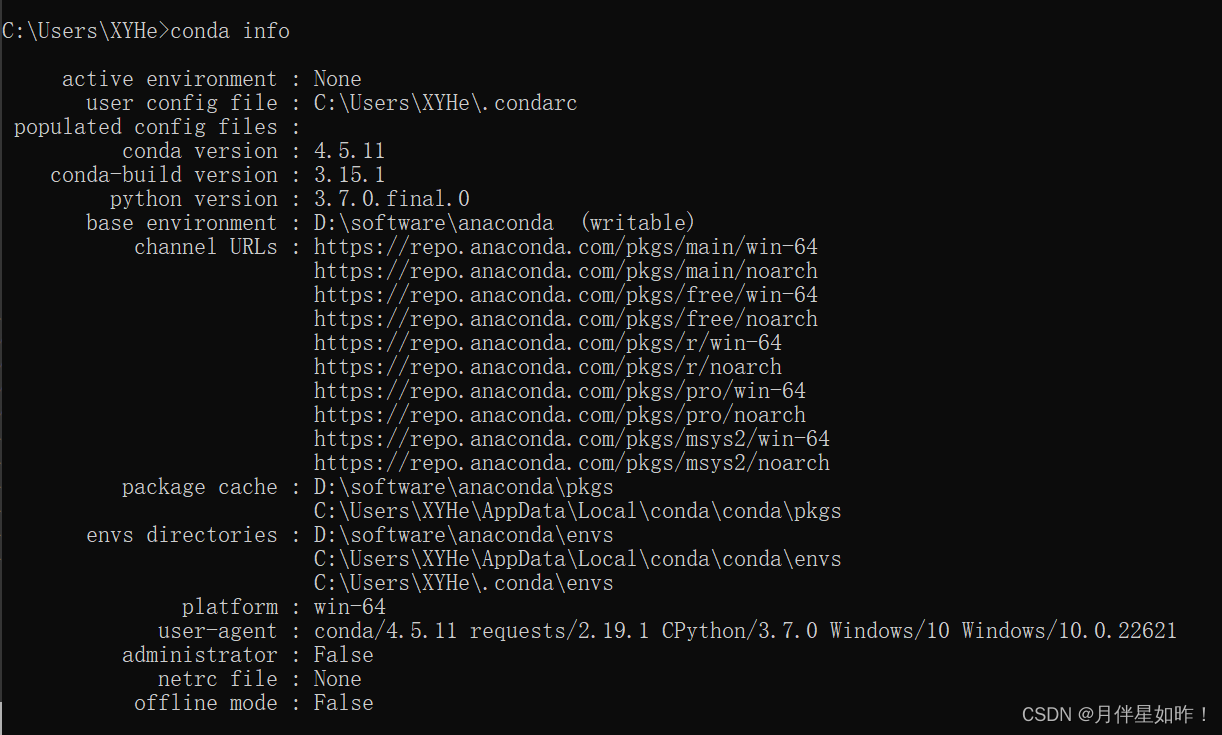
Task: Click the pkgs/msys2/noarch channel URL
Action: pos(572,463)
